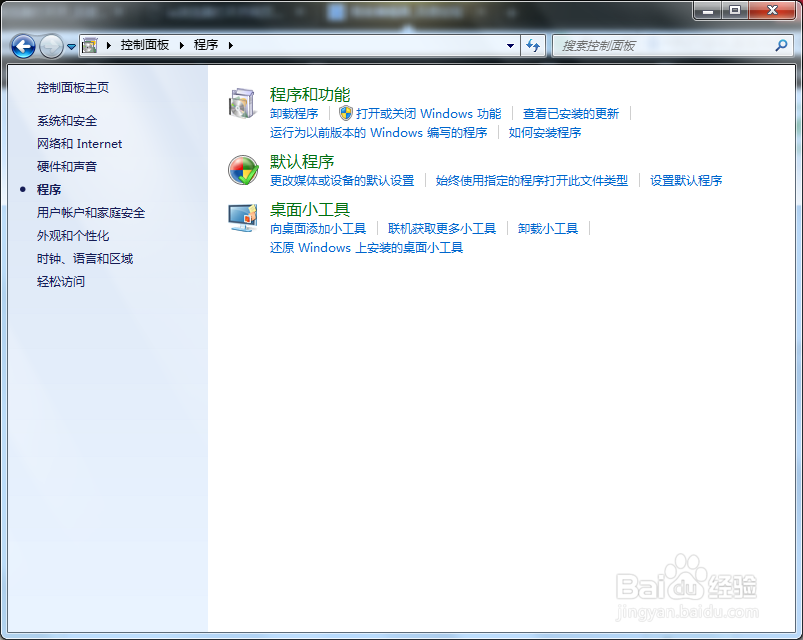Click the Control Panel icon in the breadcrumb bar
Viewport: 803px width, 640px height.
pyautogui.click(x=92, y=45)
